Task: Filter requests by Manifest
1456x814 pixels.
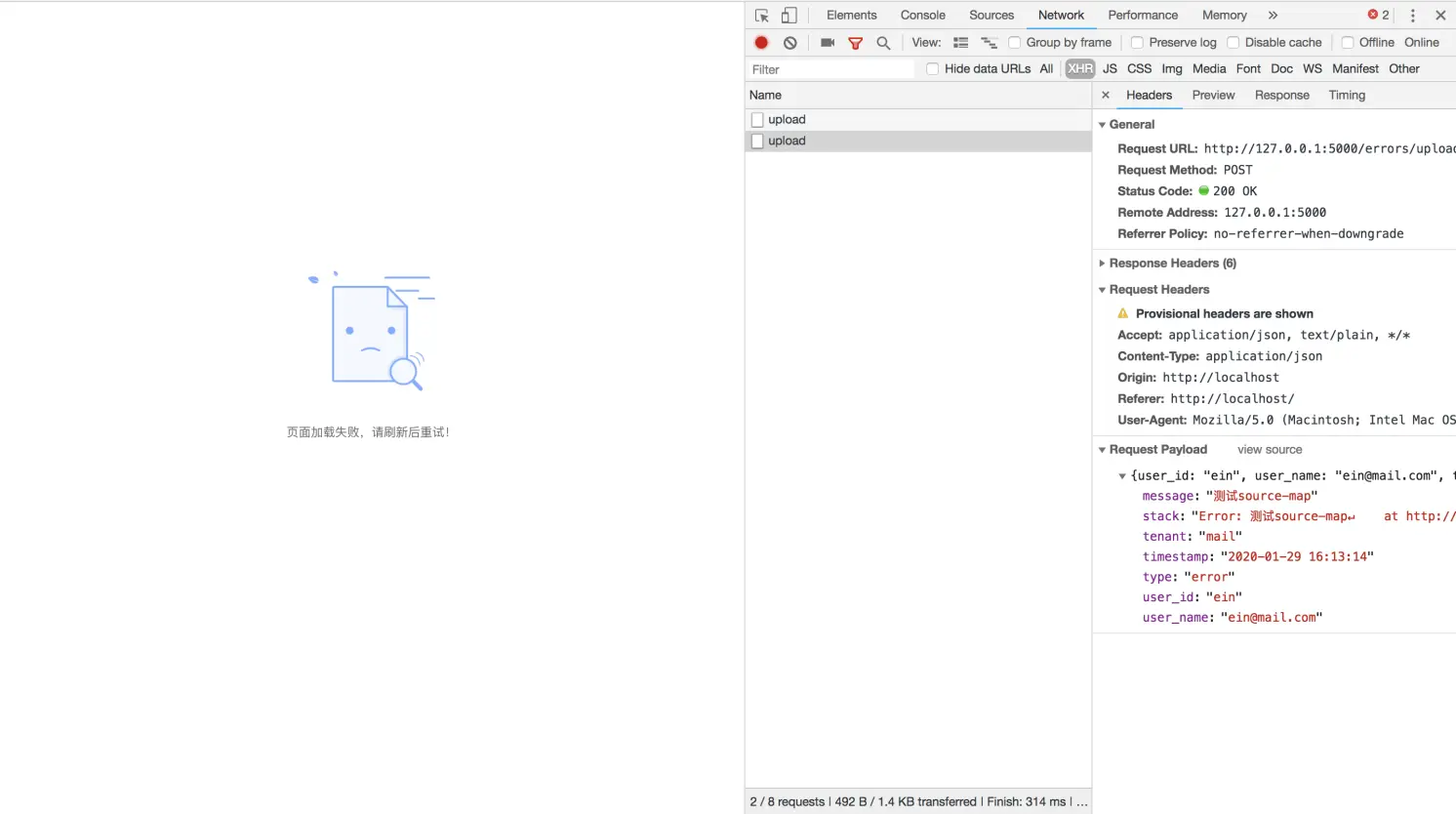Action: (1355, 69)
